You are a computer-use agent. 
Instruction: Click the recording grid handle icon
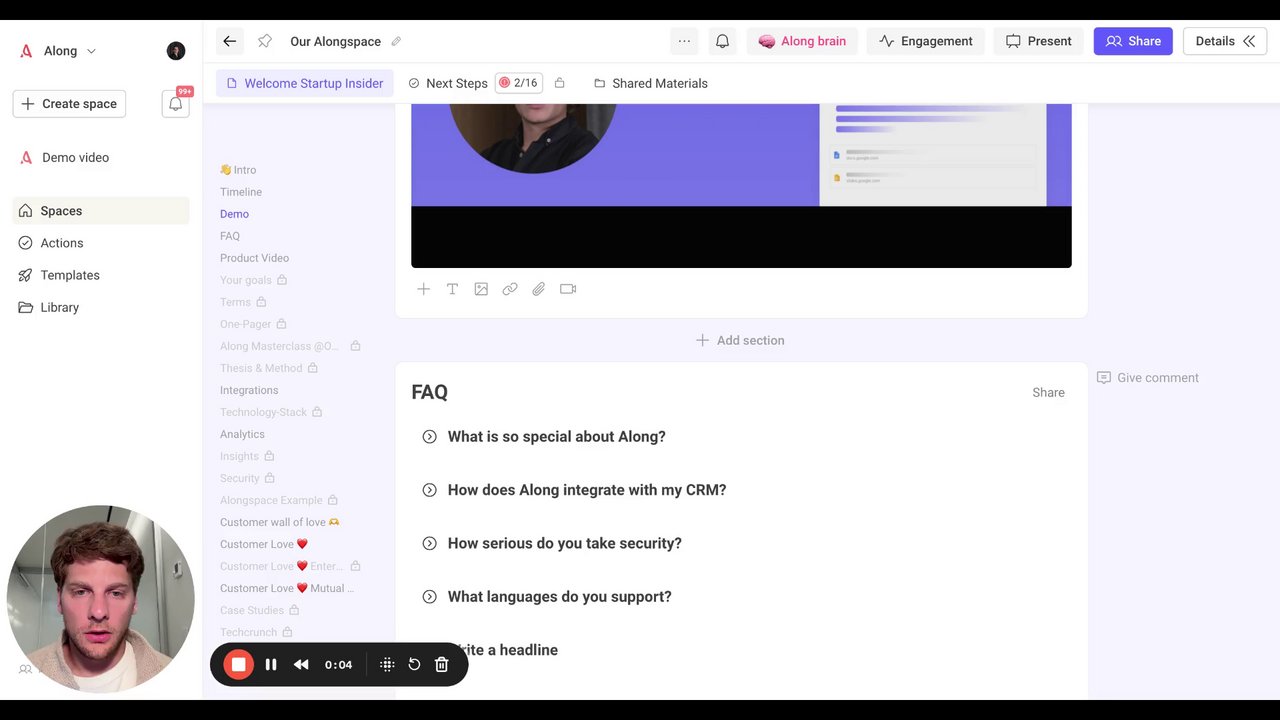pos(387,664)
